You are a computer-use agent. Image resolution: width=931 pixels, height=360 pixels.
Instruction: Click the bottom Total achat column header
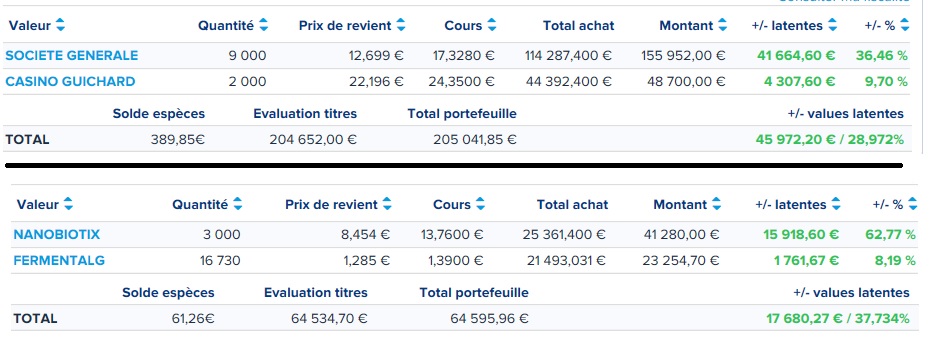[x=572, y=204]
